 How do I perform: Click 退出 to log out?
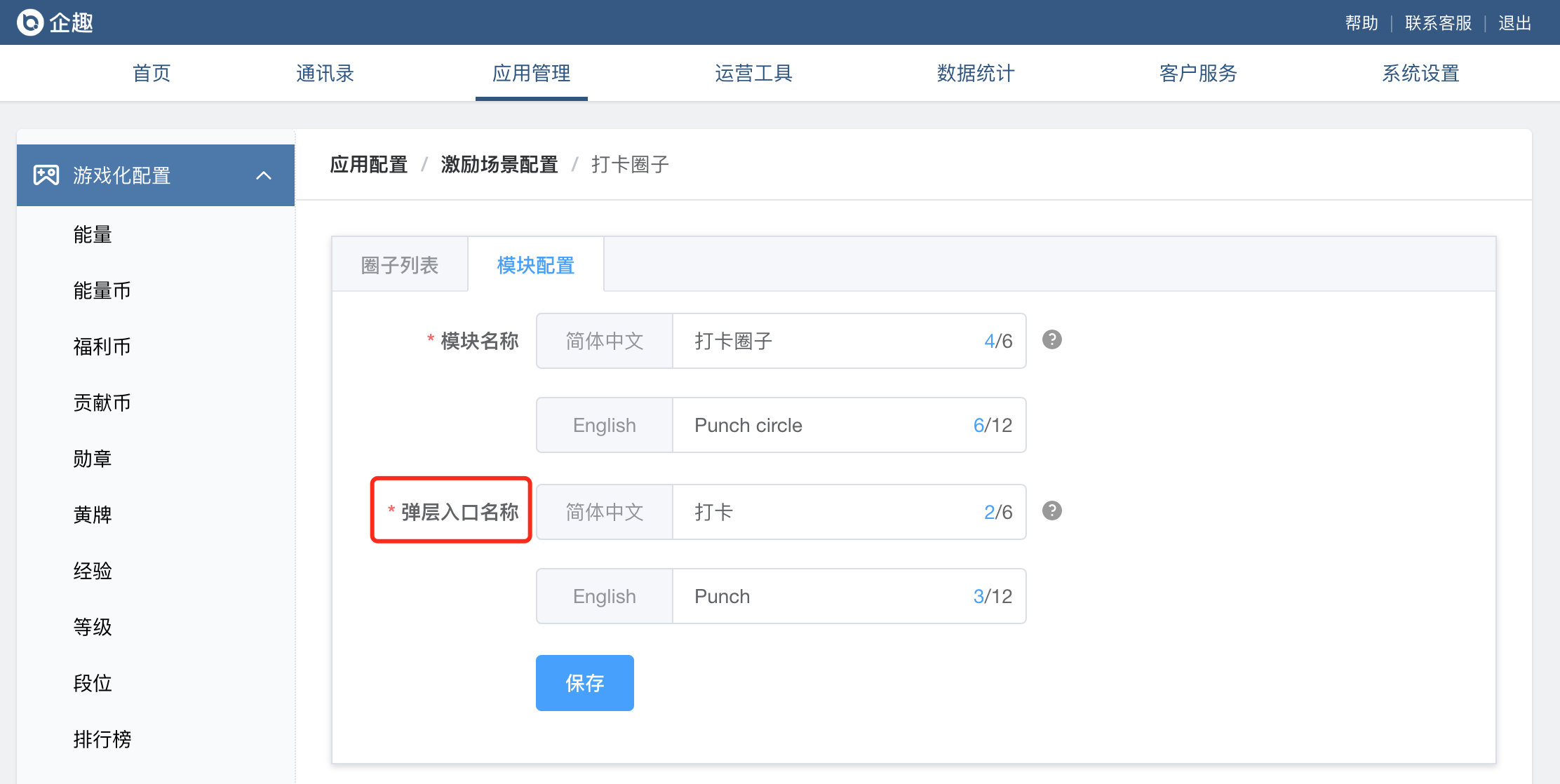(1514, 23)
